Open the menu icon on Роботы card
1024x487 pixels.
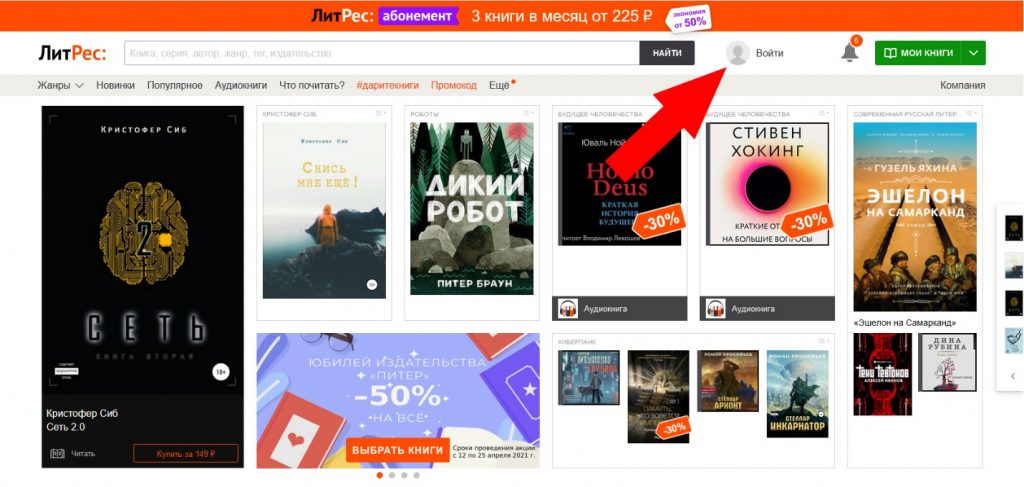[x=528, y=114]
